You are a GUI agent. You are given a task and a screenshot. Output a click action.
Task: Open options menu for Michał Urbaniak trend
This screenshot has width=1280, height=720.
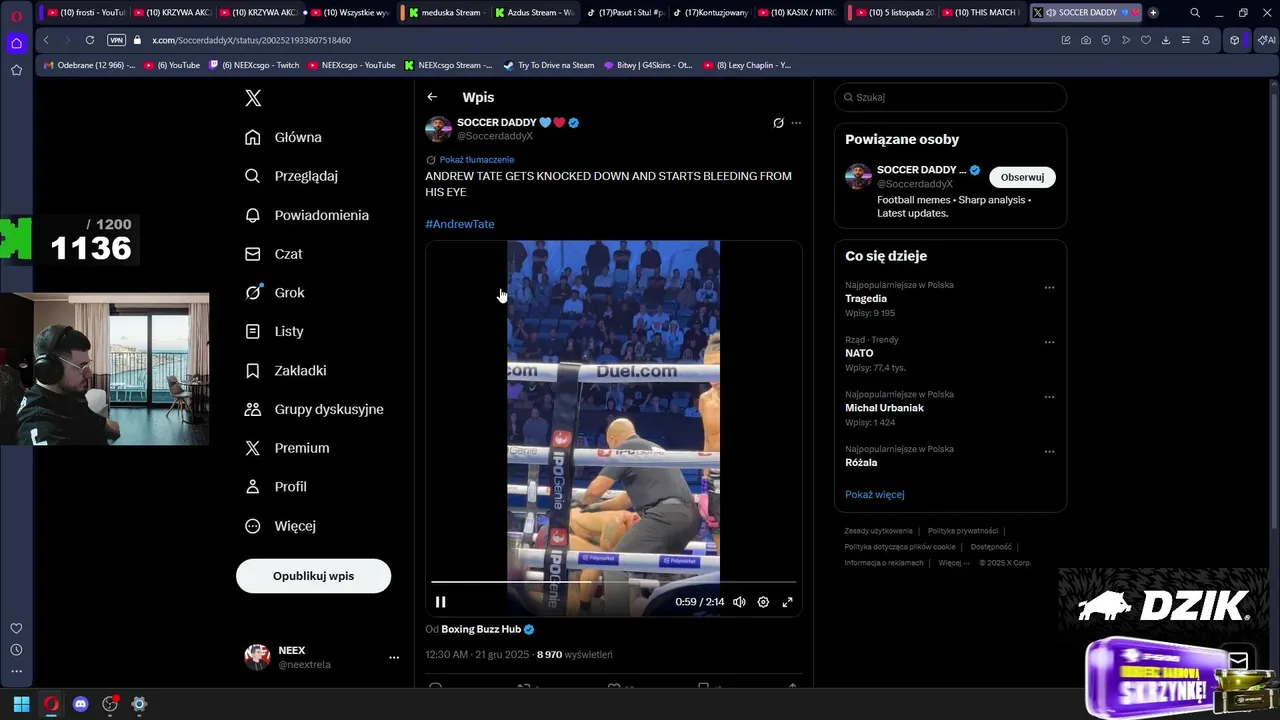coord(1049,396)
